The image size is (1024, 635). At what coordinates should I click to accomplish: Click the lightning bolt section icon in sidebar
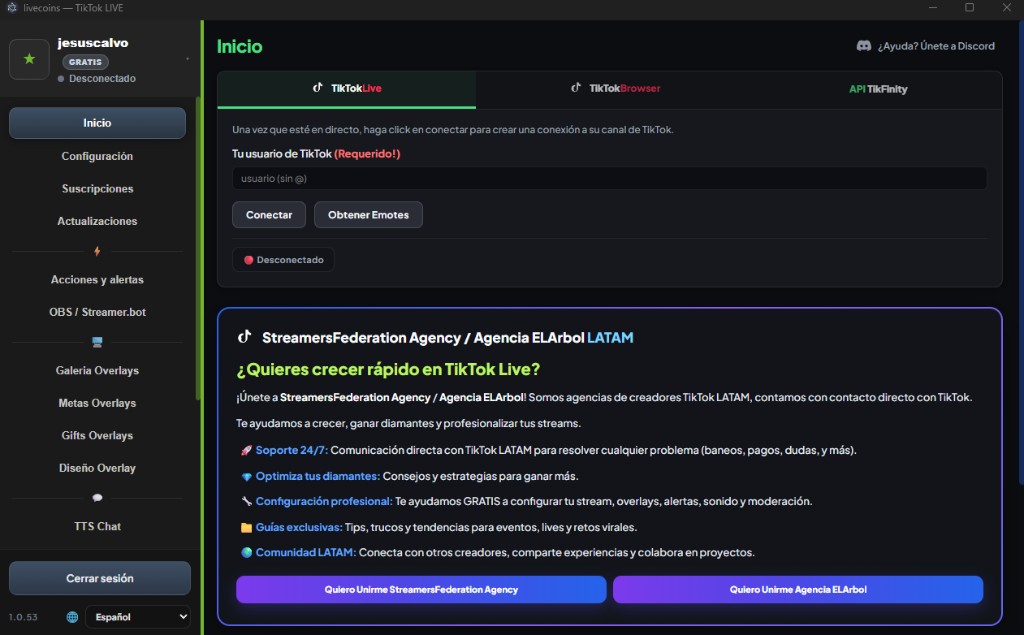[x=97, y=251]
